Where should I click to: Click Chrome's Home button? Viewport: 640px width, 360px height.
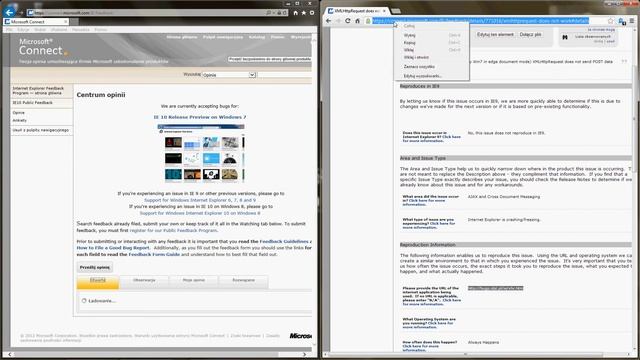[x=357, y=21]
